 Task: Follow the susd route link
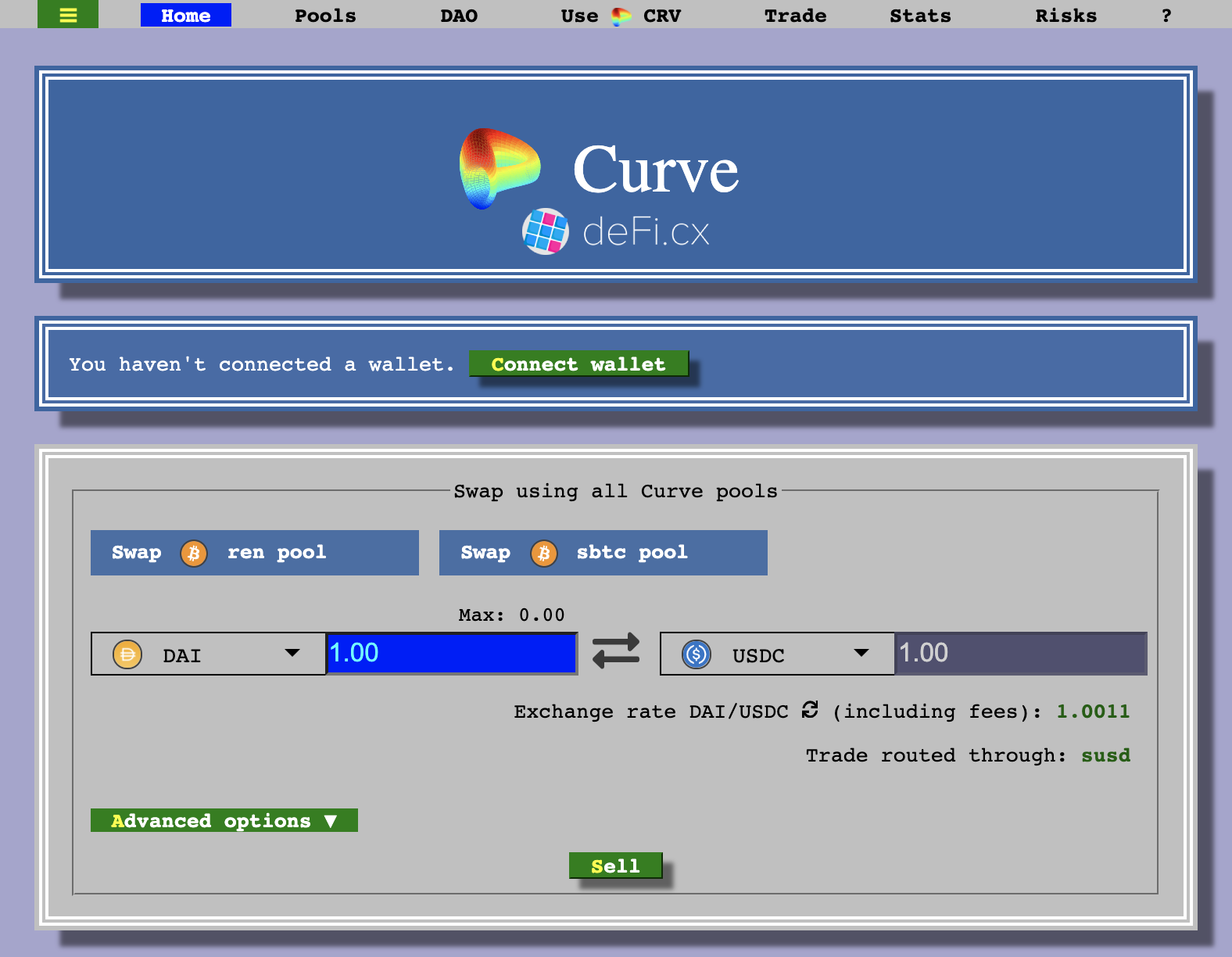coord(1105,755)
